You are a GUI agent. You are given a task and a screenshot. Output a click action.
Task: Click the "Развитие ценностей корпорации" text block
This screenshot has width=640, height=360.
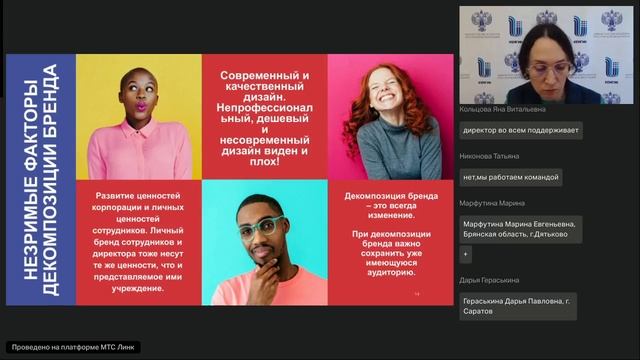point(138,242)
